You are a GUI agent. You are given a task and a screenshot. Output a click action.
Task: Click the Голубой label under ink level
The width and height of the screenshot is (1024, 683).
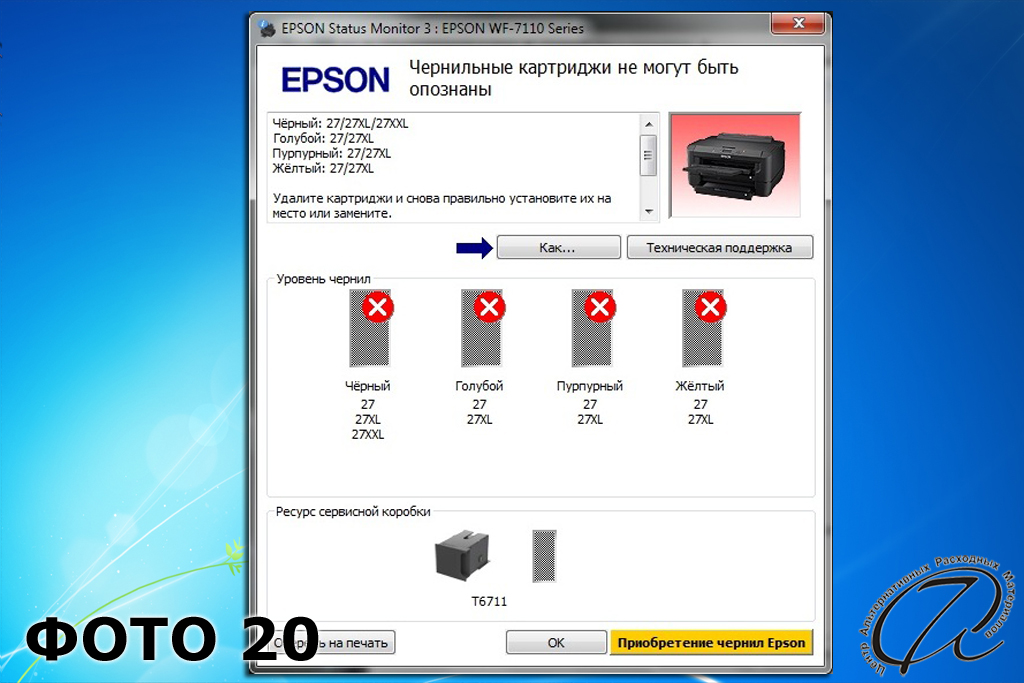click(479, 386)
